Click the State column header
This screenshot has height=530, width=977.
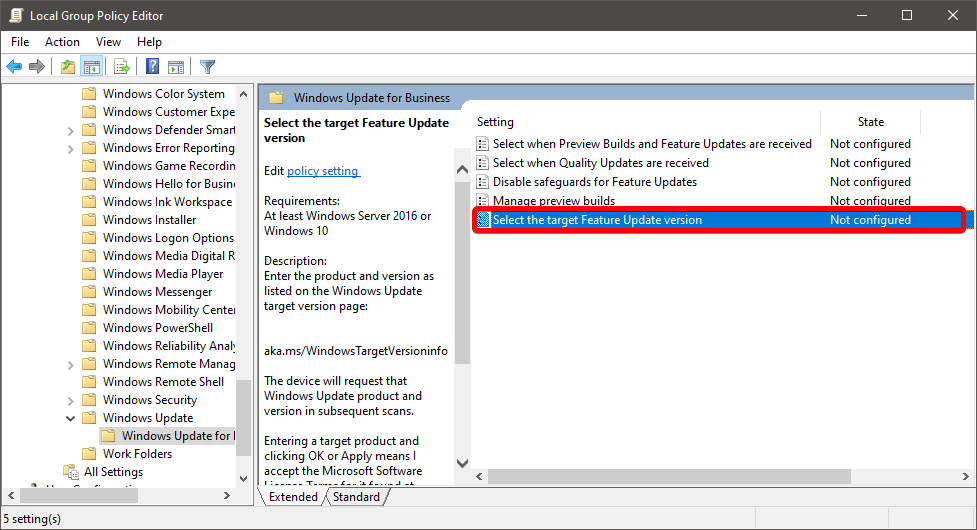click(x=870, y=122)
